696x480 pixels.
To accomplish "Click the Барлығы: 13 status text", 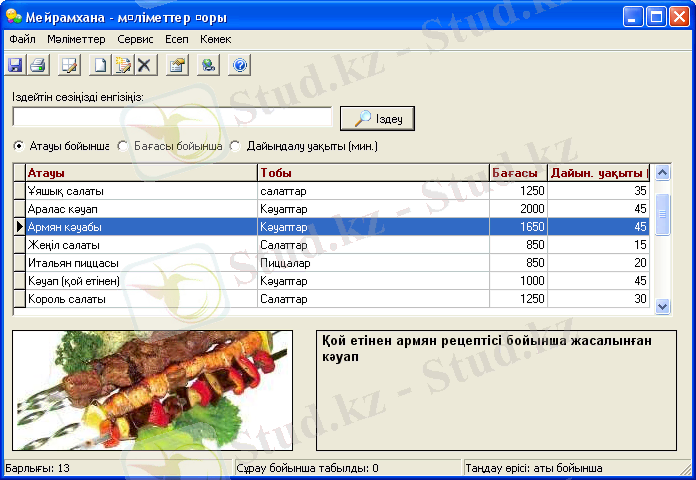I will pos(37,468).
